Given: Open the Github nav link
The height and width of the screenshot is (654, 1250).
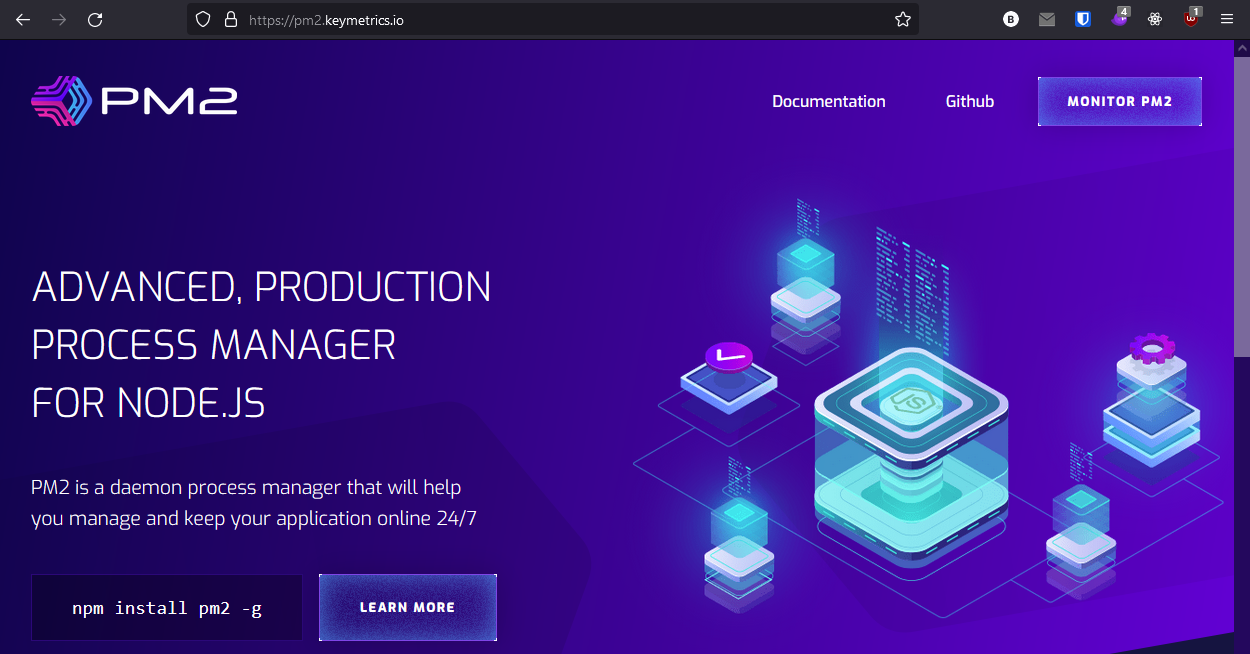Looking at the screenshot, I should pos(970,101).
